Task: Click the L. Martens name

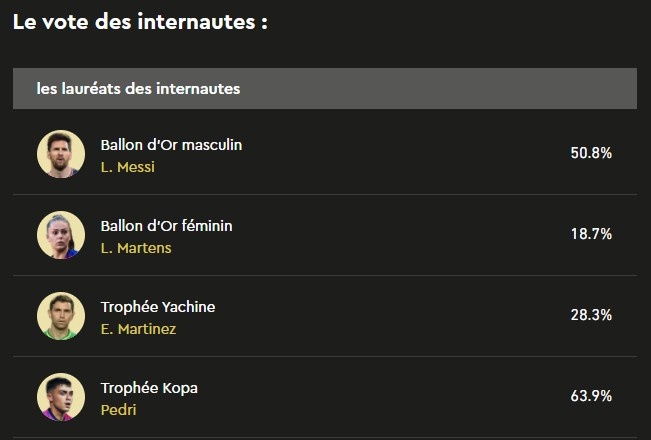Action: pyautogui.click(x=136, y=248)
